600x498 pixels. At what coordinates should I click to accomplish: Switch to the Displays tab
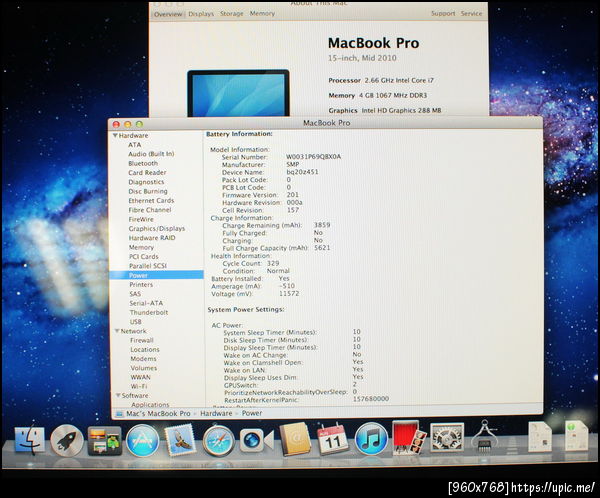coord(201,14)
